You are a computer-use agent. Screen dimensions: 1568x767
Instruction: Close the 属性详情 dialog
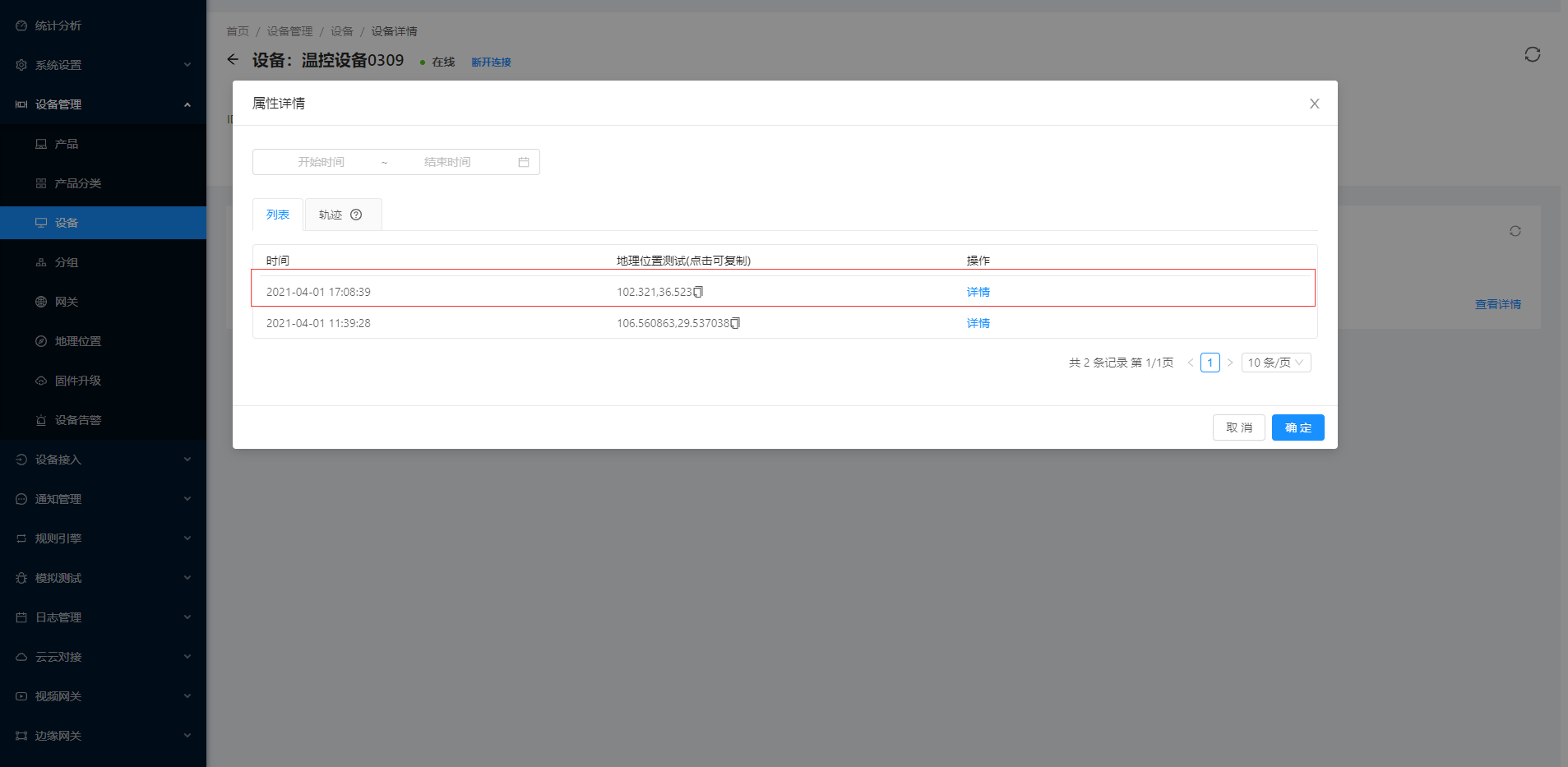(x=1314, y=104)
